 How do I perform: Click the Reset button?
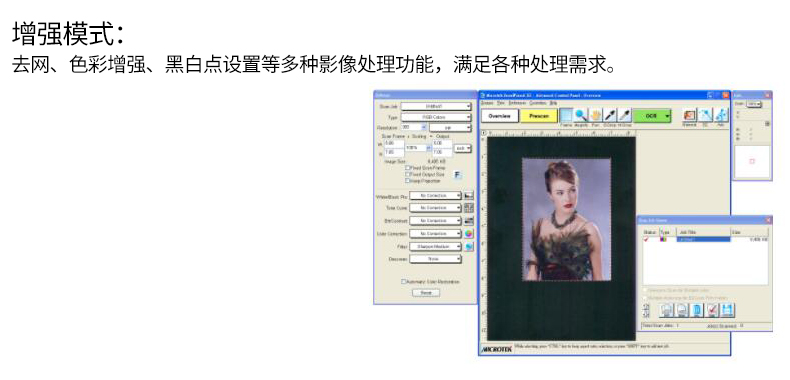click(x=426, y=293)
